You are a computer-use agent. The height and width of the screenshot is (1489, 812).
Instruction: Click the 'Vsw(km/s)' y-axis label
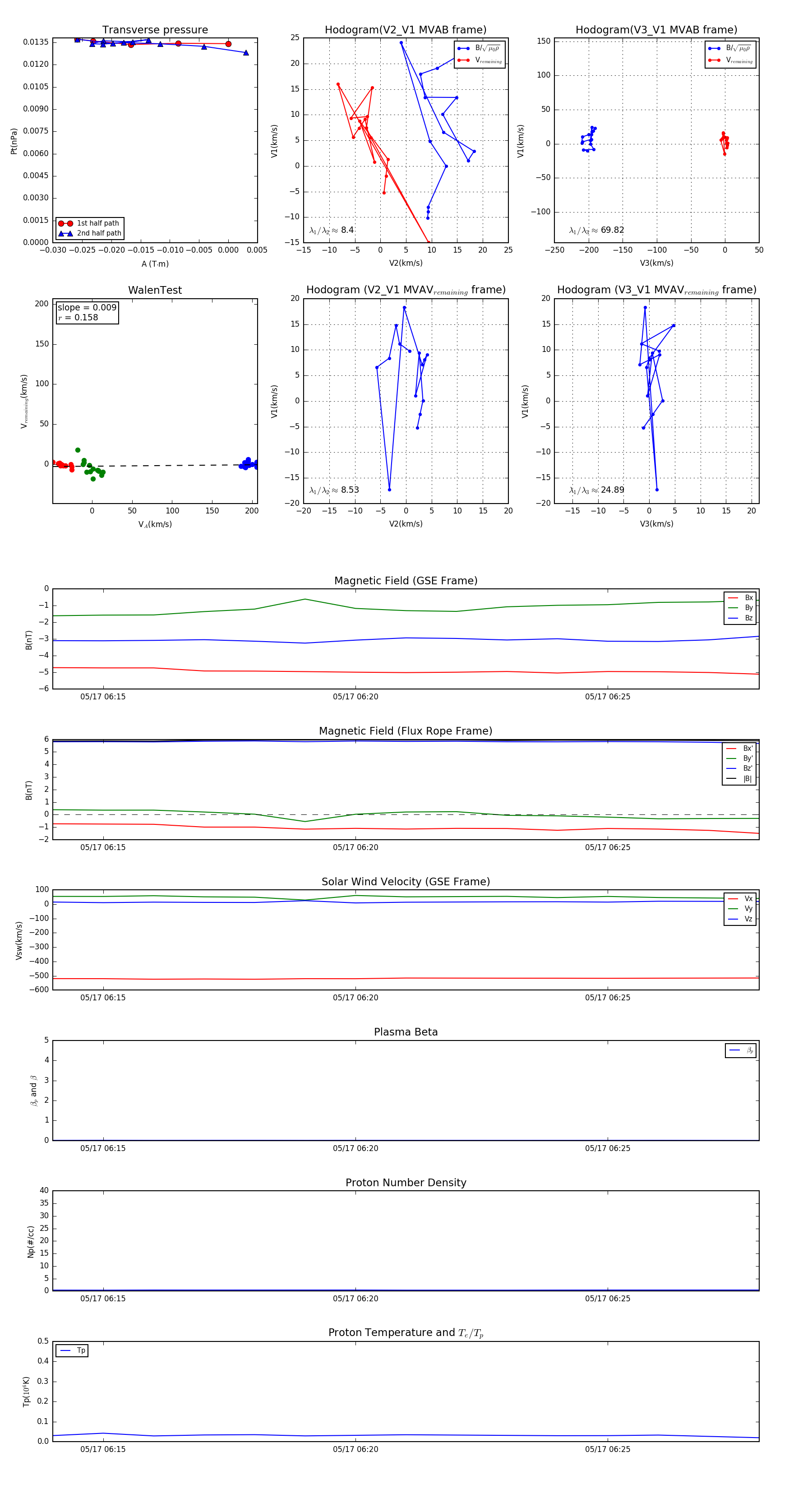[19, 940]
